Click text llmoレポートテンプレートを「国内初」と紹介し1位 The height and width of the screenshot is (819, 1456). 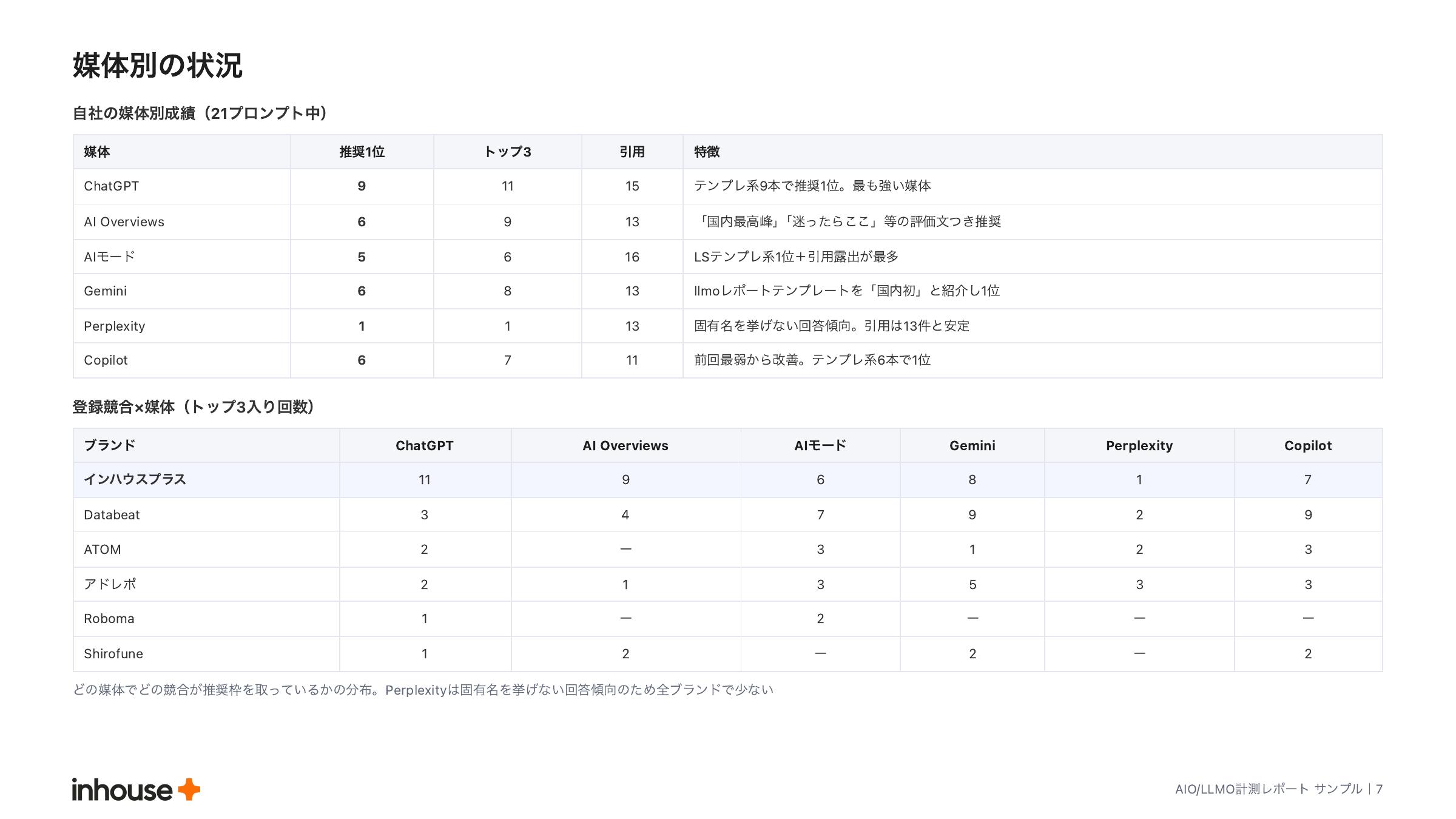coord(847,291)
